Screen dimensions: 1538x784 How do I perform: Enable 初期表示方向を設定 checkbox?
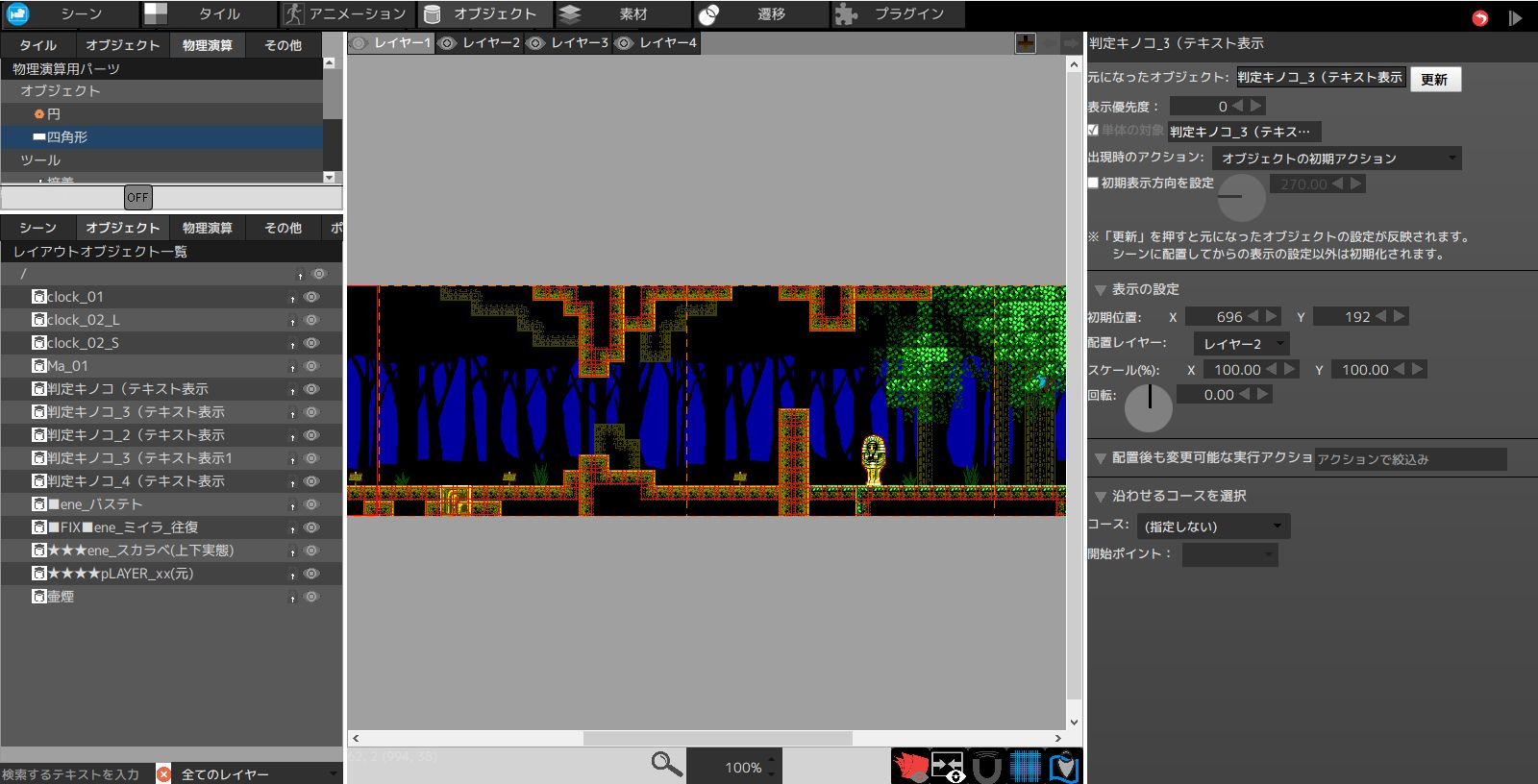(1093, 183)
